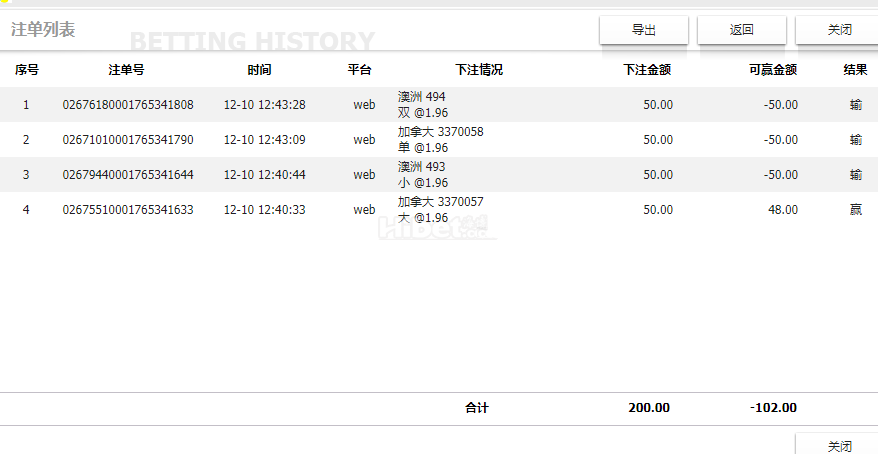Click the 下注金额 column header
This screenshot has height=454, width=878.
646,70
